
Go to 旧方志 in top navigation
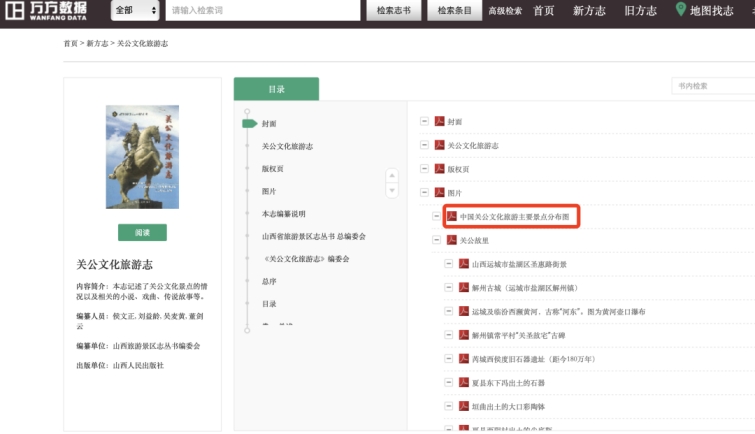click(x=640, y=10)
